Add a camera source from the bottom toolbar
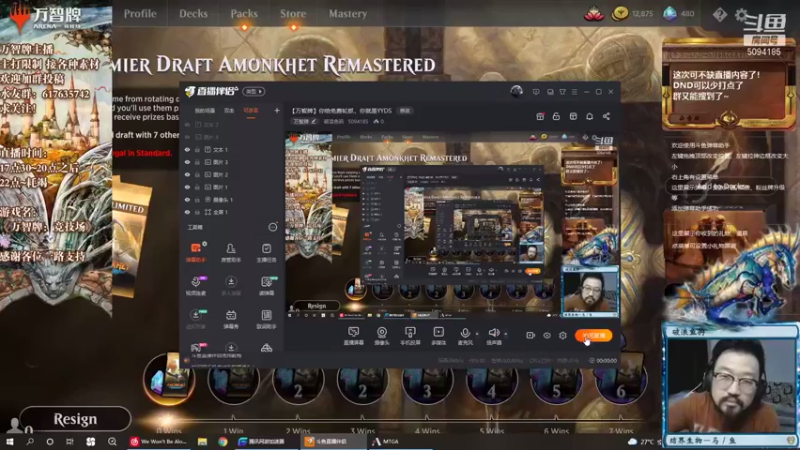800x450 pixels. (x=381, y=336)
